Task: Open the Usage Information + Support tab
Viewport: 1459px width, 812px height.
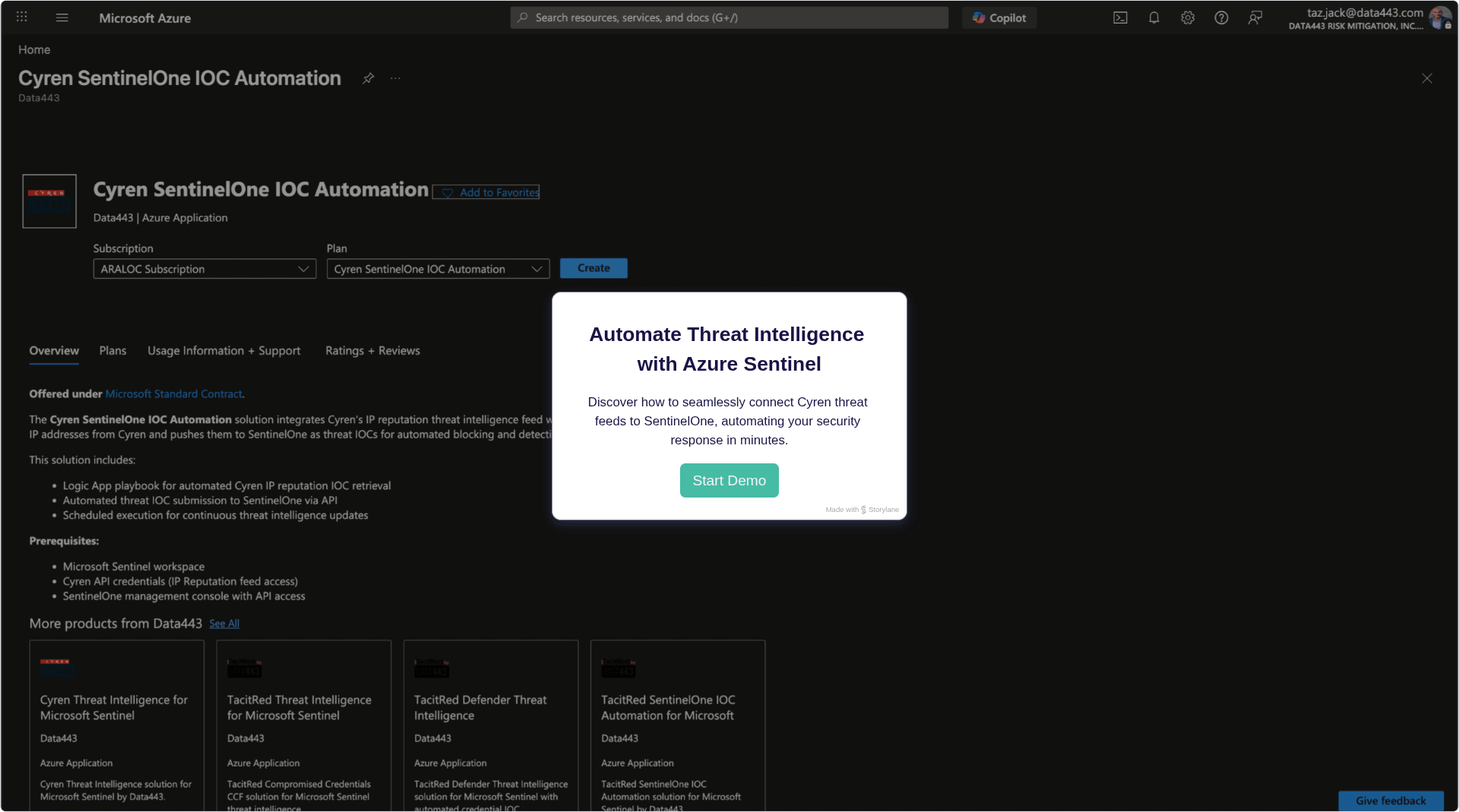Action: coord(223,350)
